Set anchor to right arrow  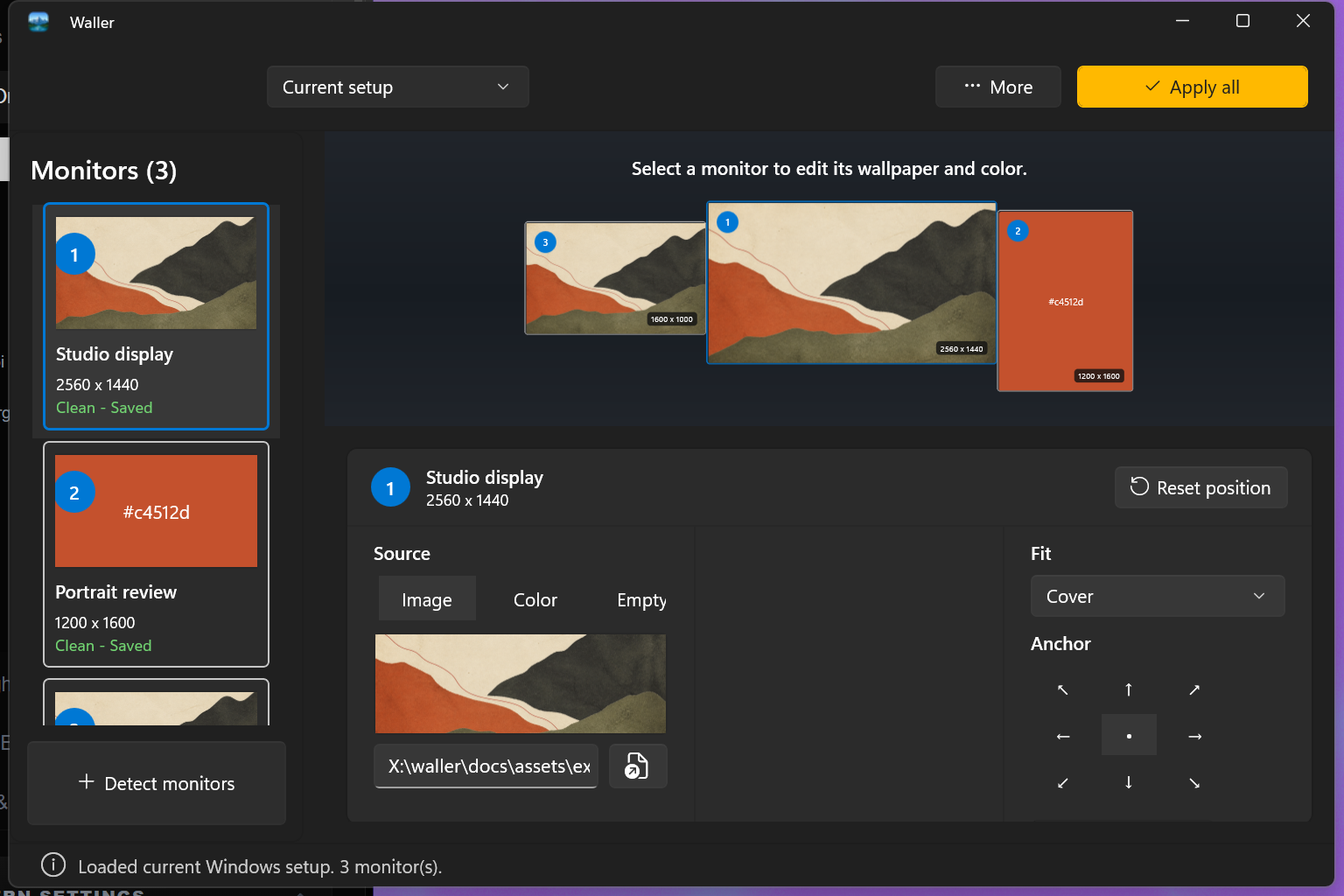coord(1194,736)
